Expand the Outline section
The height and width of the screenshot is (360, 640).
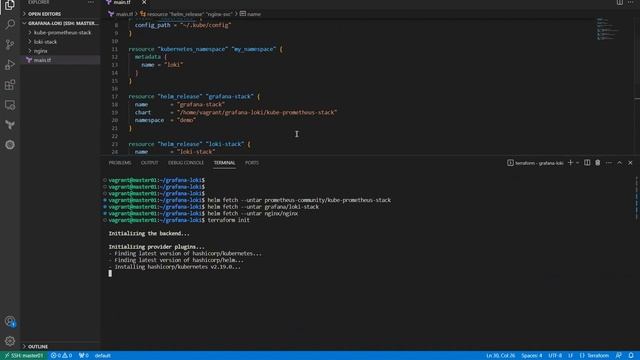point(60,347)
